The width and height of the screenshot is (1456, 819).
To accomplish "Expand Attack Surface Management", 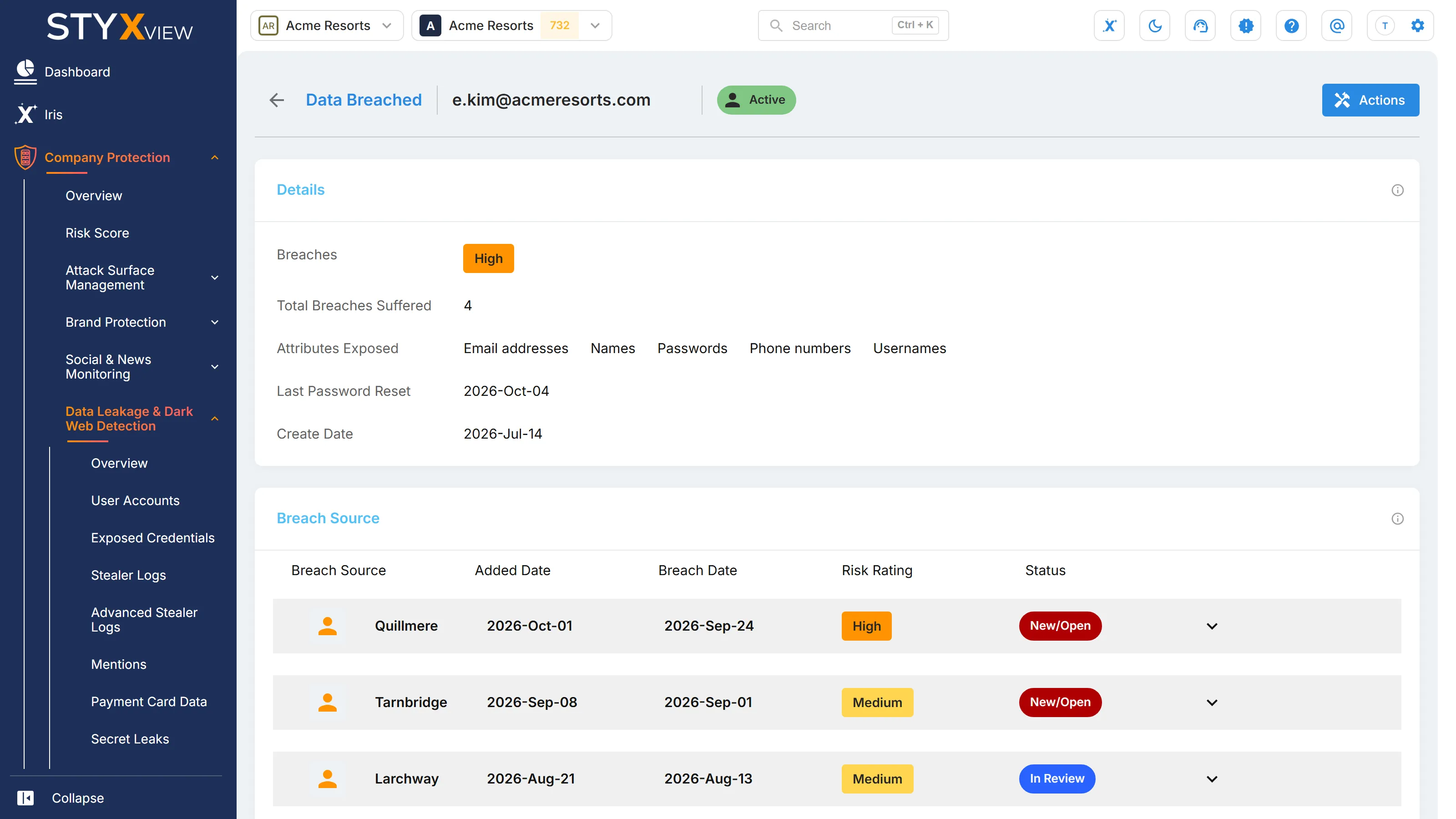I will tap(215, 278).
